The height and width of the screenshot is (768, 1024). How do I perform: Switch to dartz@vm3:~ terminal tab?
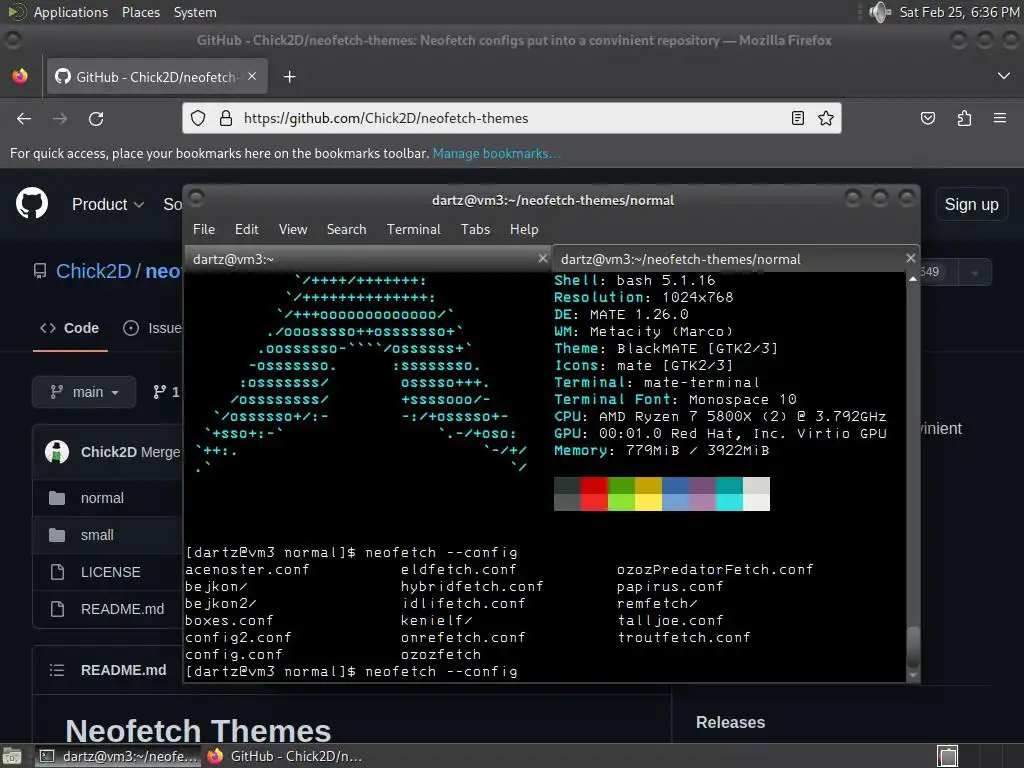[x=368, y=259]
